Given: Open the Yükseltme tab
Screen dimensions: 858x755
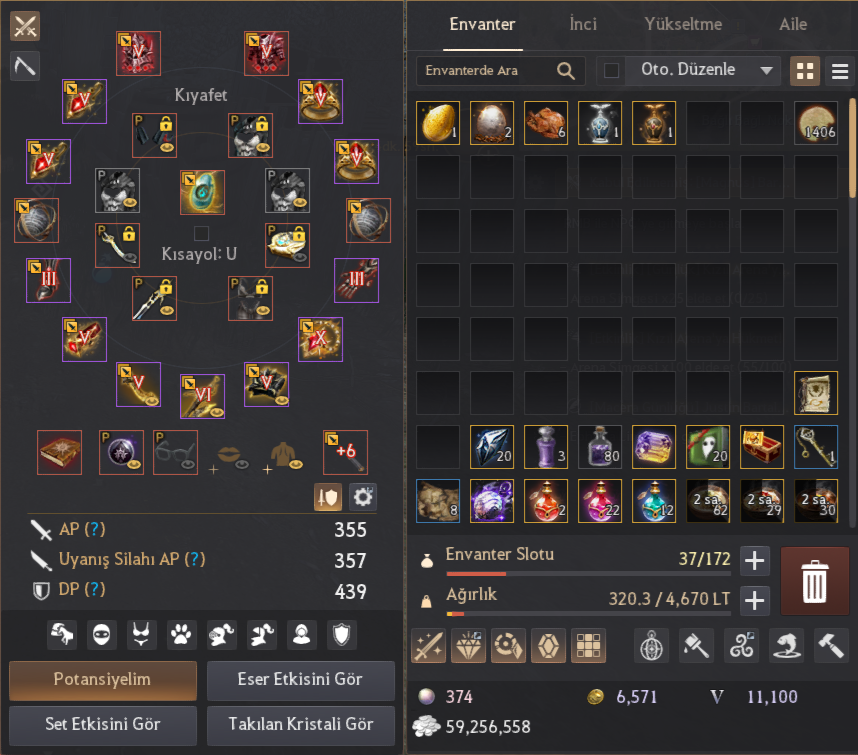Looking at the screenshot, I should point(683,24).
